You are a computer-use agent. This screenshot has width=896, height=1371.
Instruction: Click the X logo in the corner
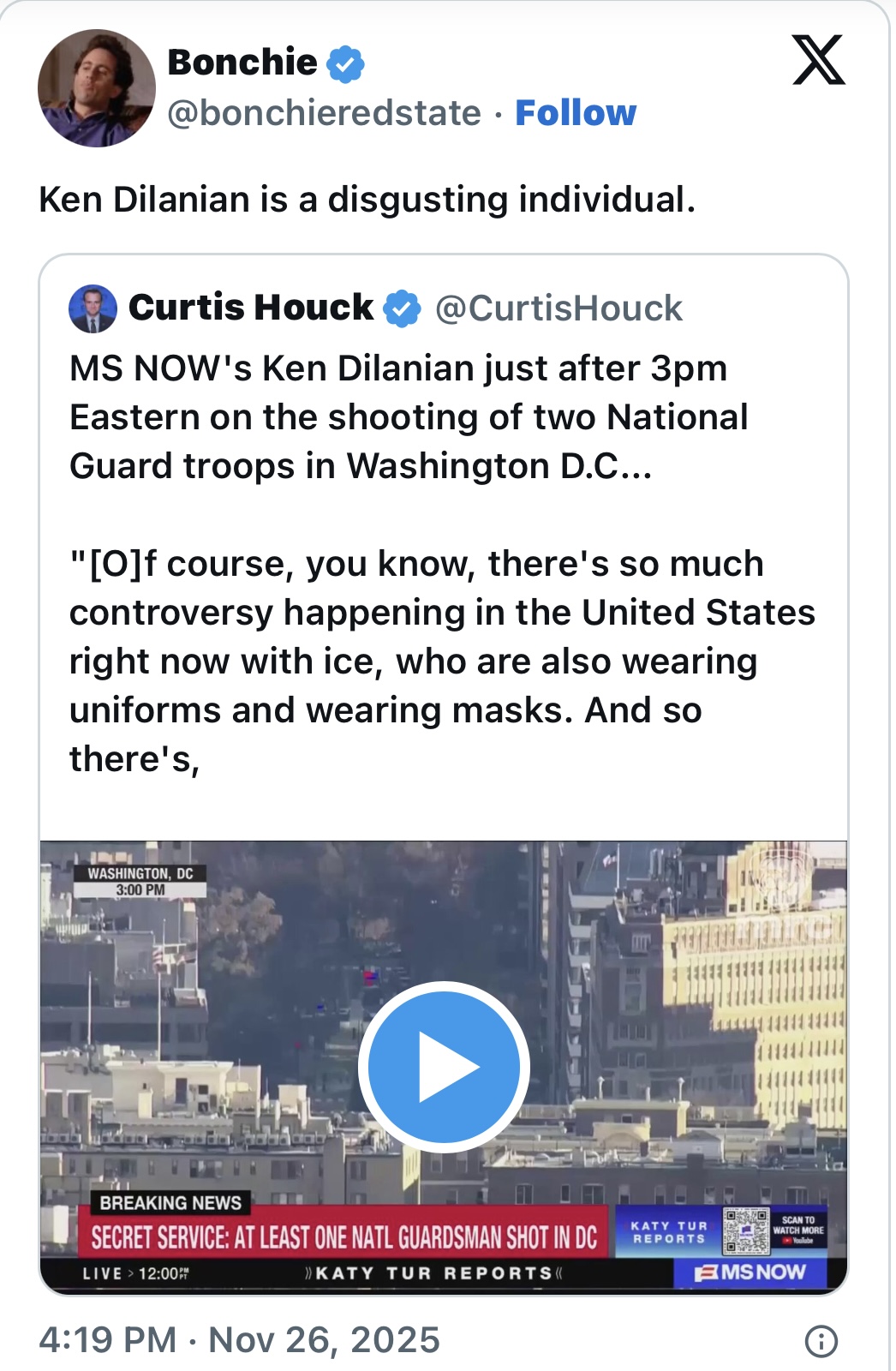(818, 60)
